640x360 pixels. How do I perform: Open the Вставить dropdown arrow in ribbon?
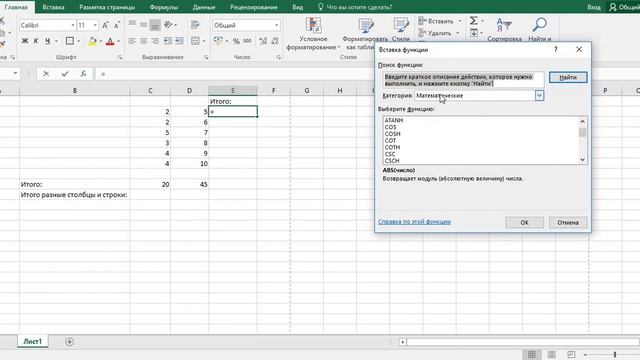[460, 21]
